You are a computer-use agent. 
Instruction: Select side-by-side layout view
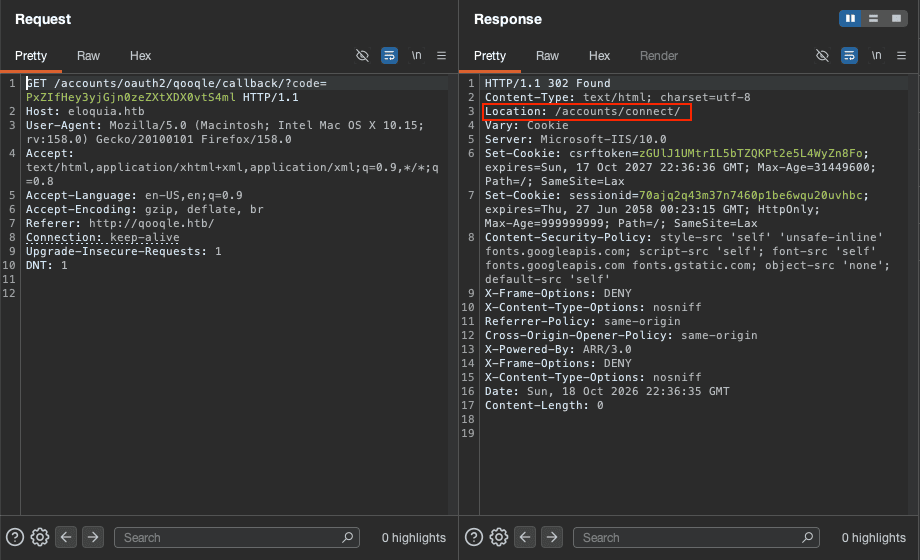[850, 19]
